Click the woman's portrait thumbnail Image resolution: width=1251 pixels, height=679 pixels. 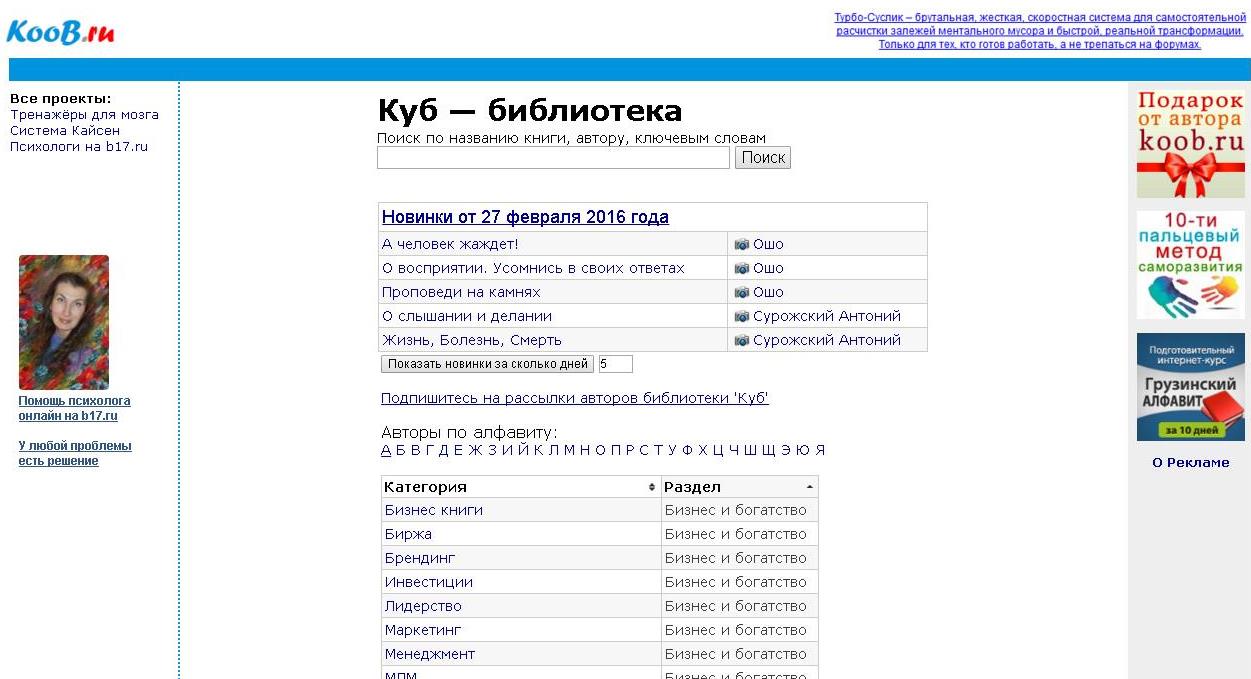click(x=64, y=322)
